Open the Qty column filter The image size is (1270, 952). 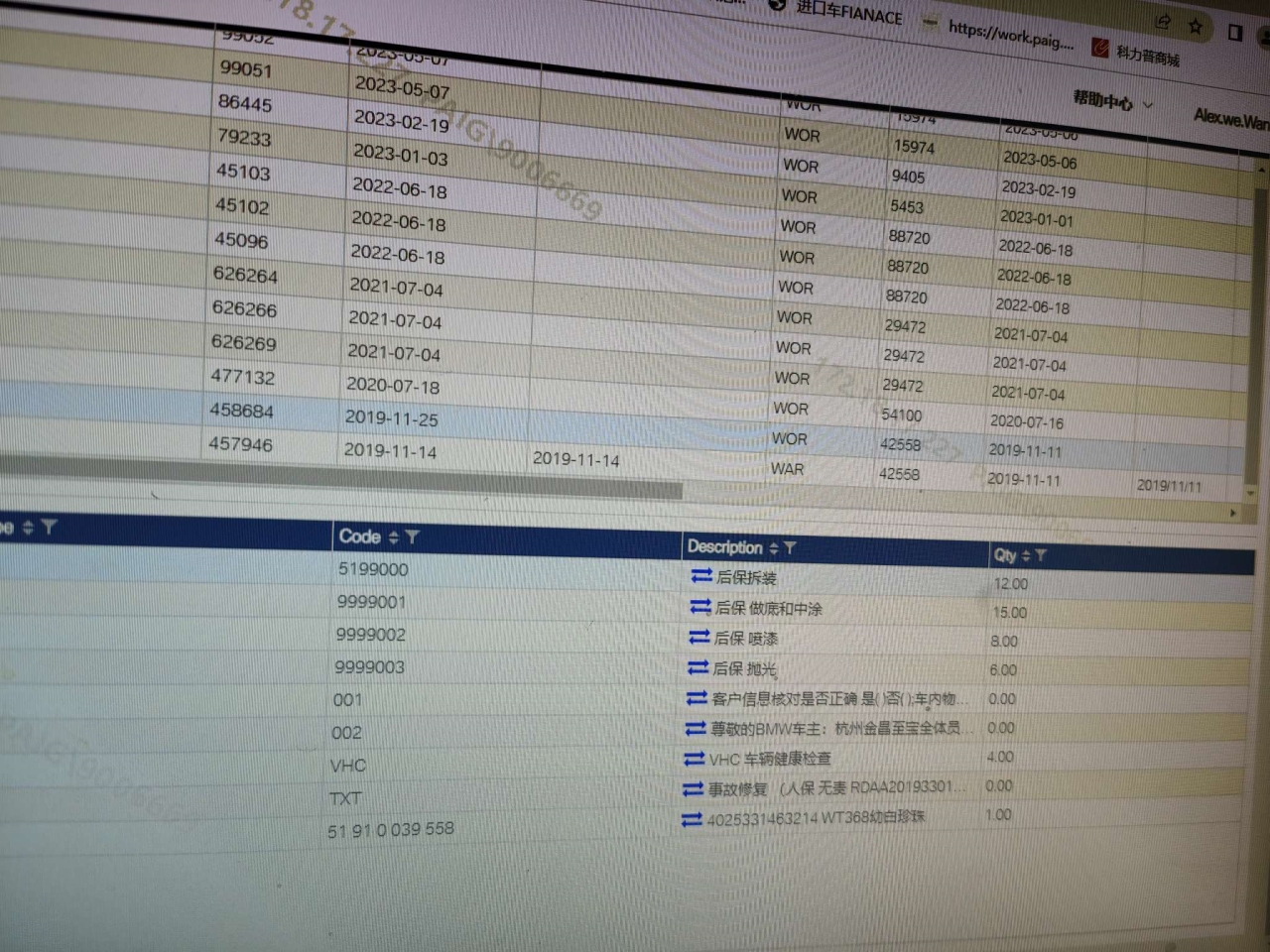coord(1041,555)
